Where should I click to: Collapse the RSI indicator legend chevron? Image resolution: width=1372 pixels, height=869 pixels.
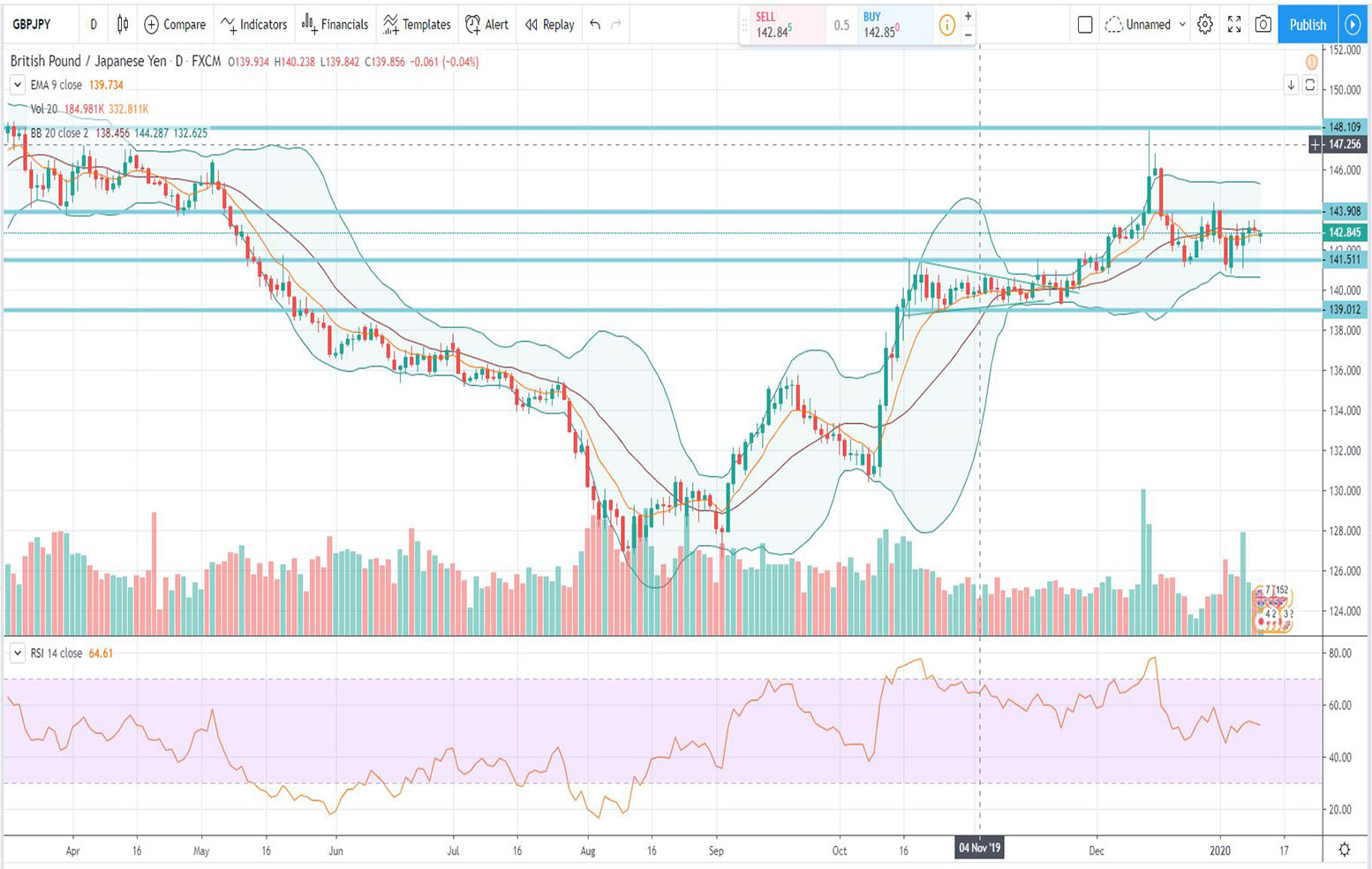tap(17, 654)
